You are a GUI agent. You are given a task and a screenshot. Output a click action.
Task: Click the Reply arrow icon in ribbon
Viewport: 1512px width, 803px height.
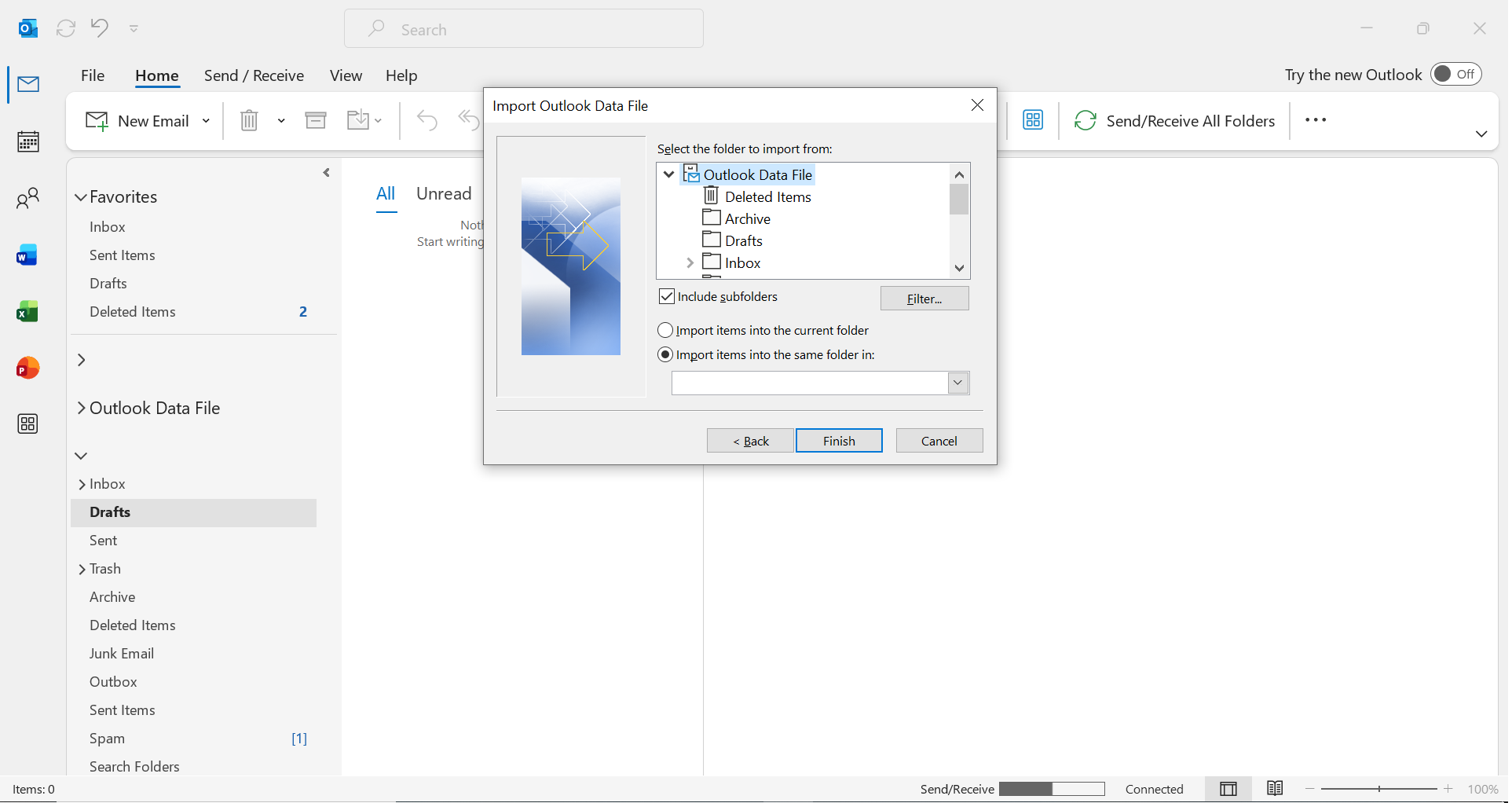[427, 120]
